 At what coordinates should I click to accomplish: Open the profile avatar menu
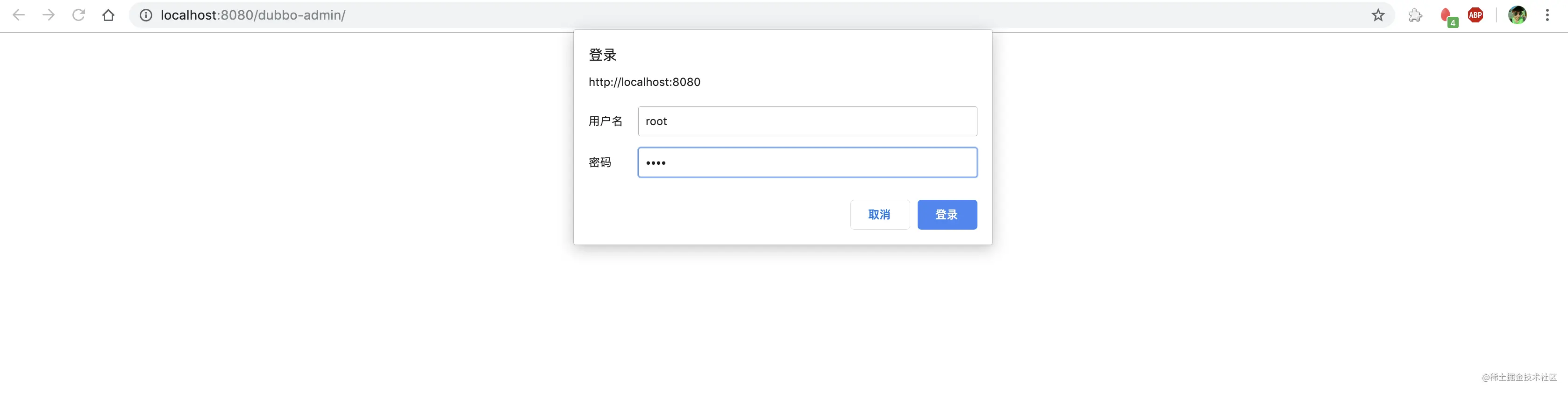(1518, 15)
